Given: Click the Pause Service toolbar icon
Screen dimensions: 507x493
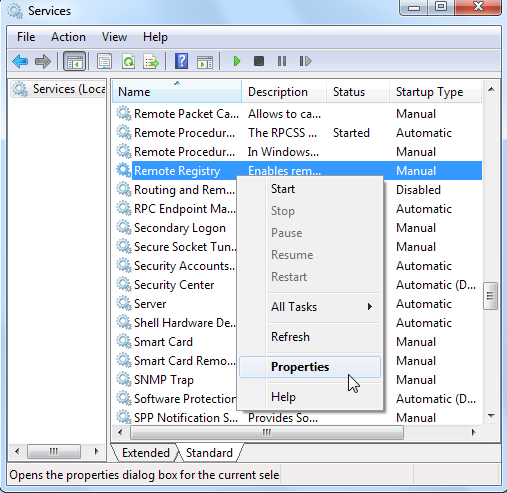Looking at the screenshot, I should tap(282, 61).
